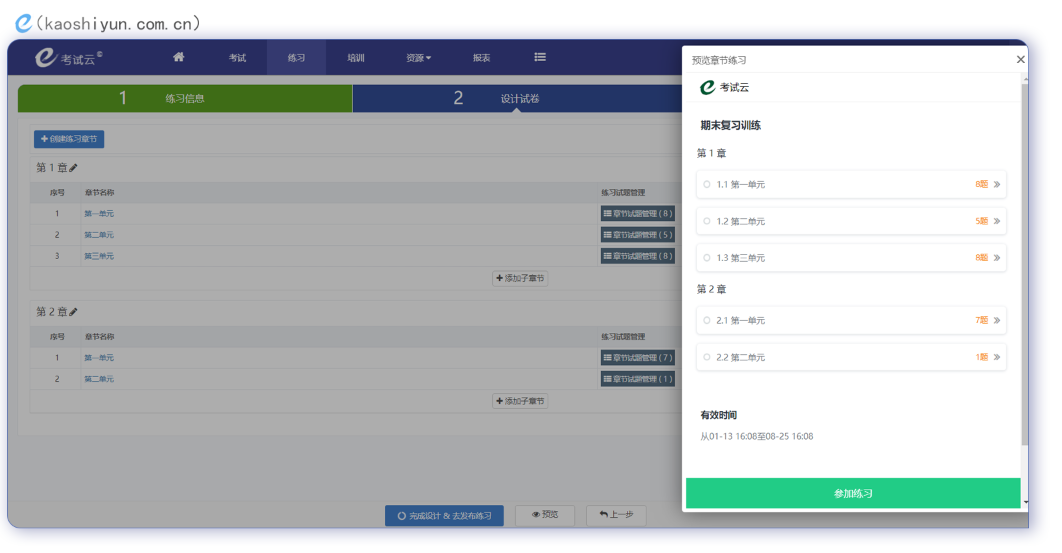This screenshot has width=1062, height=553.
Task: Click the home icon in navbar
Action: point(179,57)
